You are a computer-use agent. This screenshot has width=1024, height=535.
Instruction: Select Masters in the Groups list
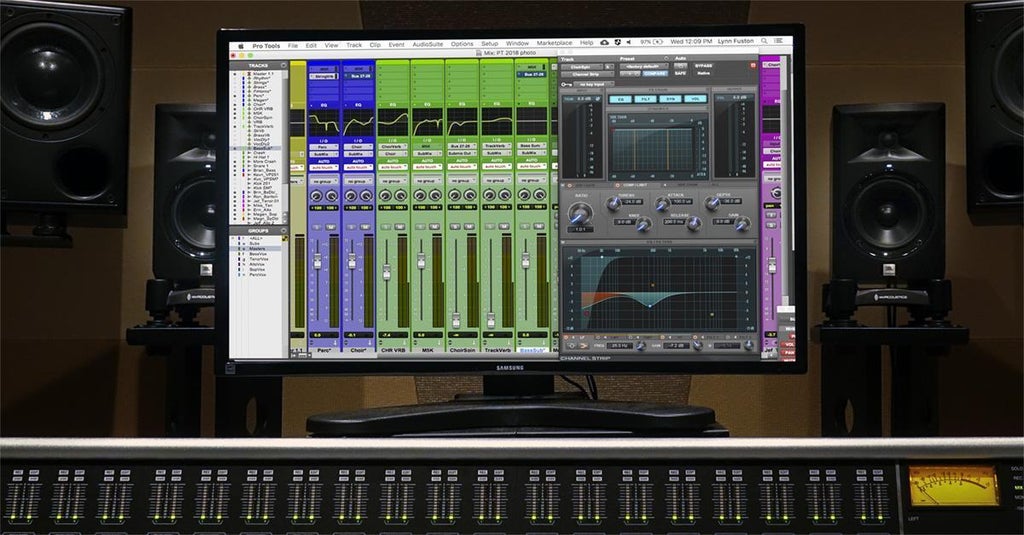point(257,249)
